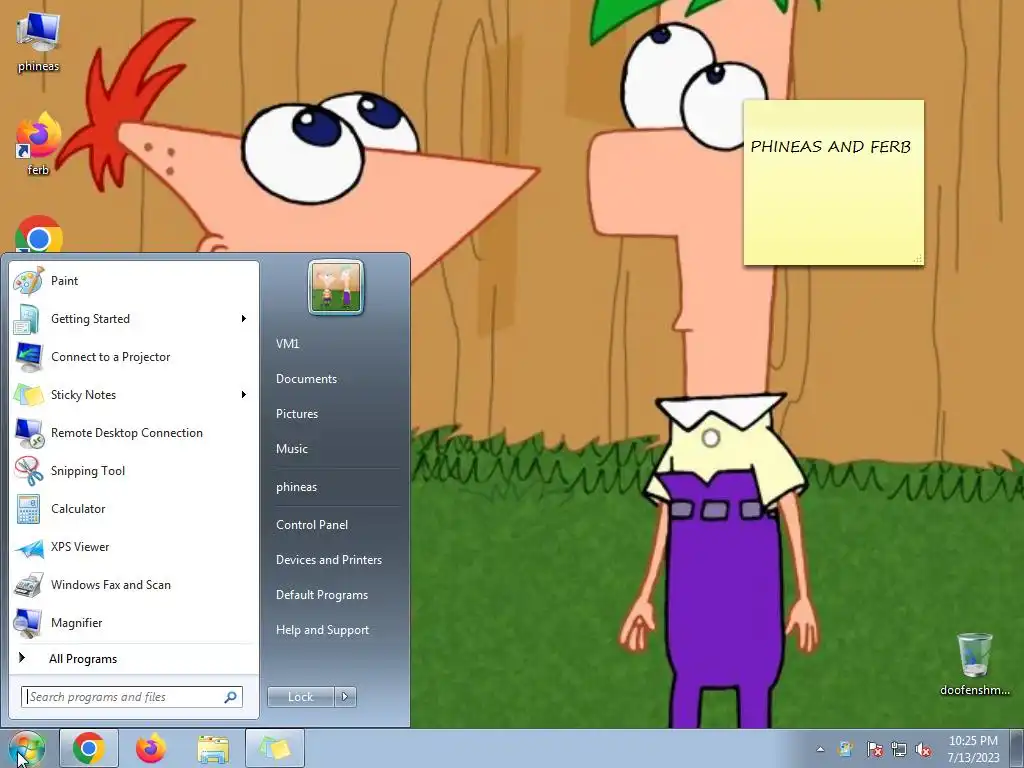Click the user account picture
The image size is (1024, 768).
[336, 287]
